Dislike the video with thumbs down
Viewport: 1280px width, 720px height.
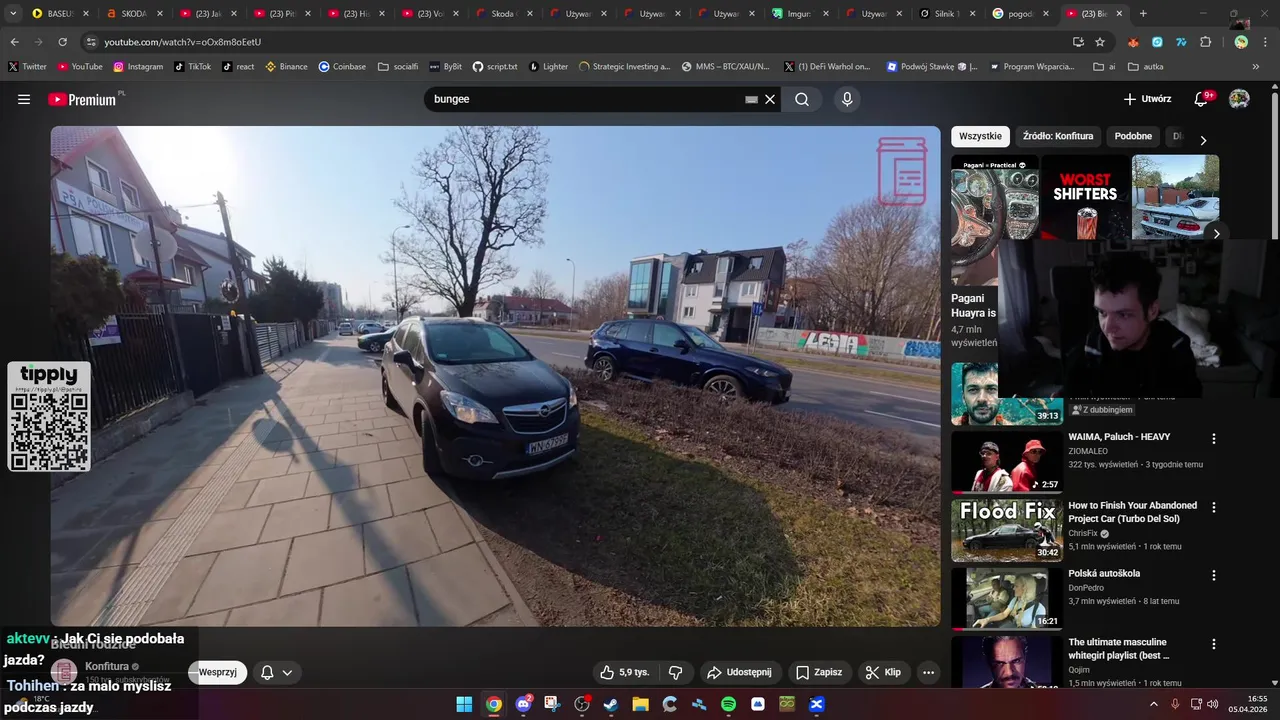click(675, 672)
